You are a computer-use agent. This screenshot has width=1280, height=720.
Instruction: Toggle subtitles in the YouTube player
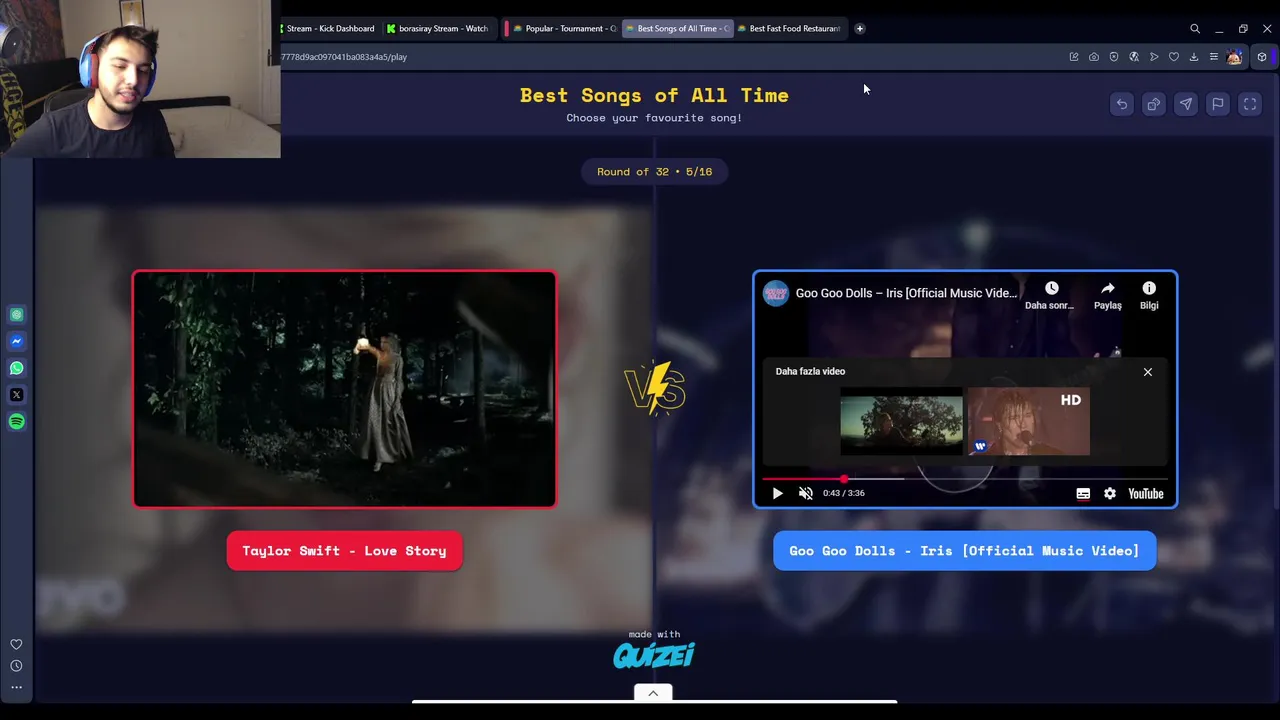pyautogui.click(x=1083, y=493)
